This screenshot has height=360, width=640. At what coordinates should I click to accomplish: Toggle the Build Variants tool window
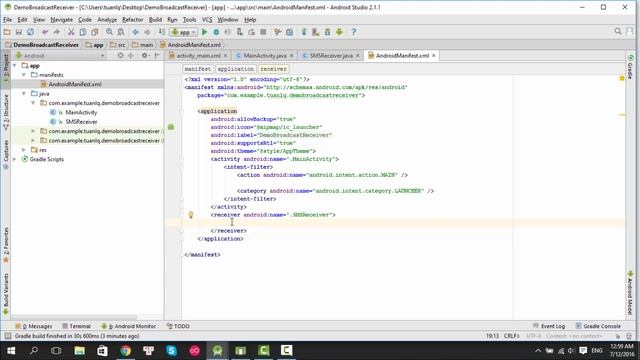(6, 294)
